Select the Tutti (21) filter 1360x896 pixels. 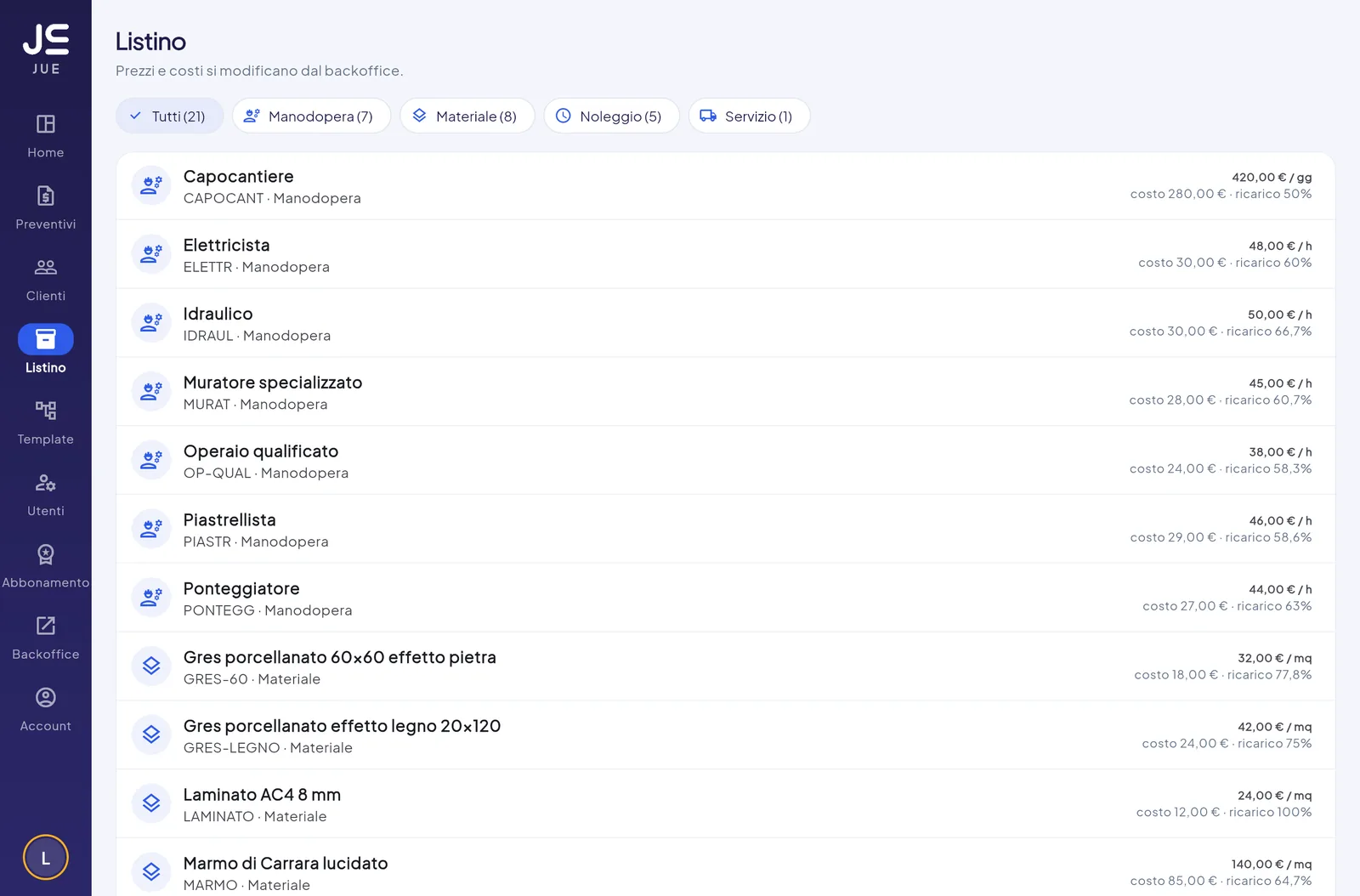(x=169, y=116)
